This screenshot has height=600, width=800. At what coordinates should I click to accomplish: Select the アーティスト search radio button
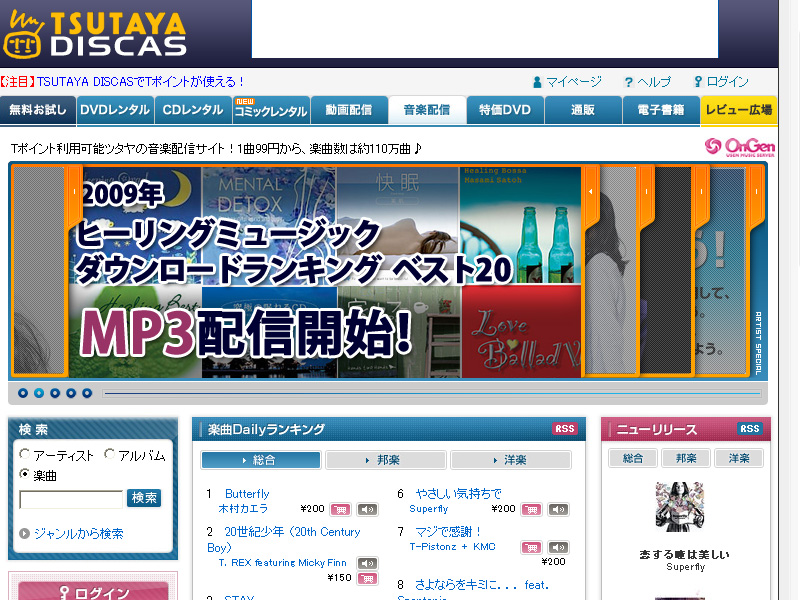click(x=24, y=454)
